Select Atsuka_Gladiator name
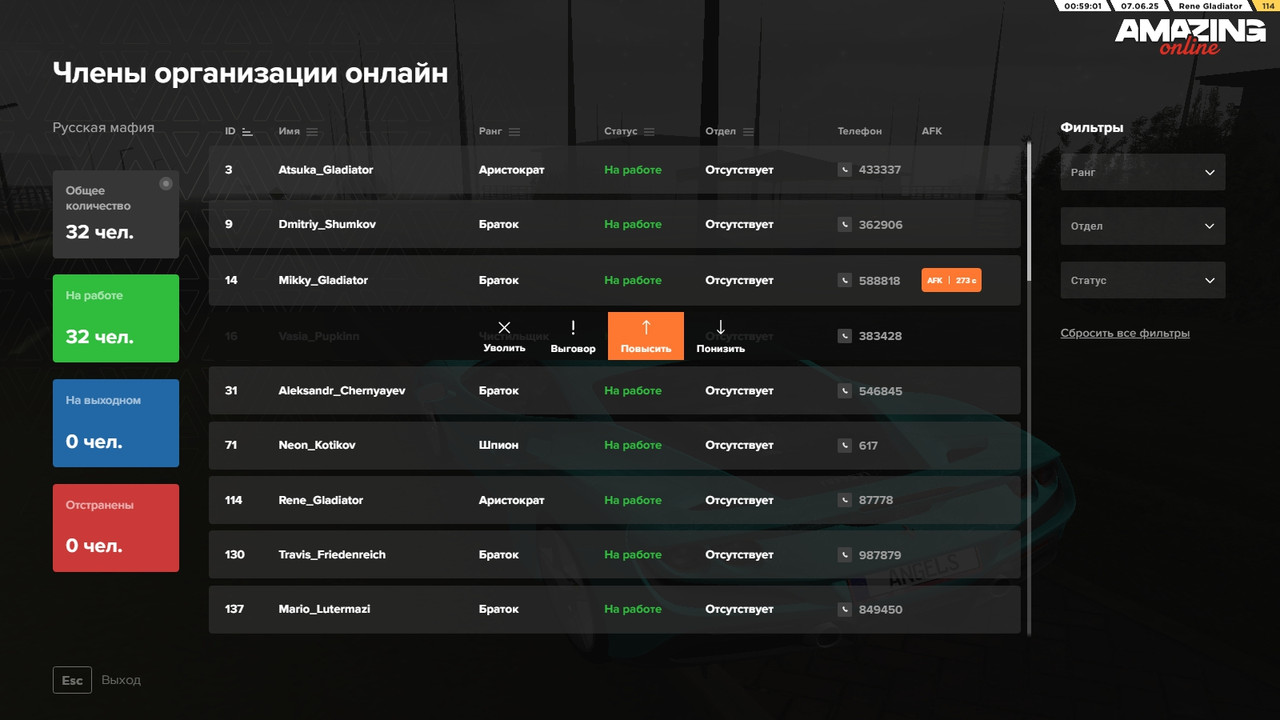This screenshot has height=720, width=1280. click(x=326, y=170)
